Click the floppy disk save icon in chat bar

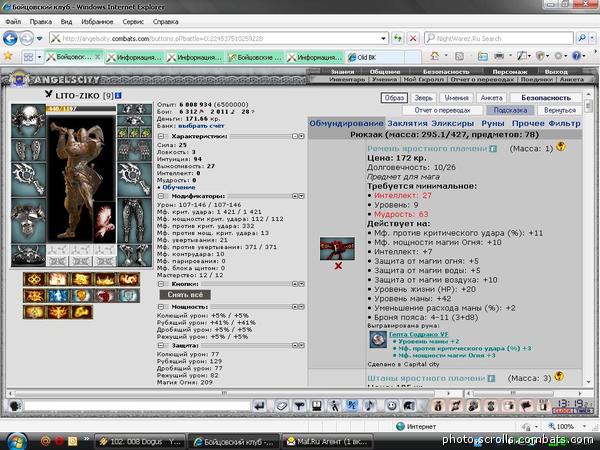pos(316,406)
